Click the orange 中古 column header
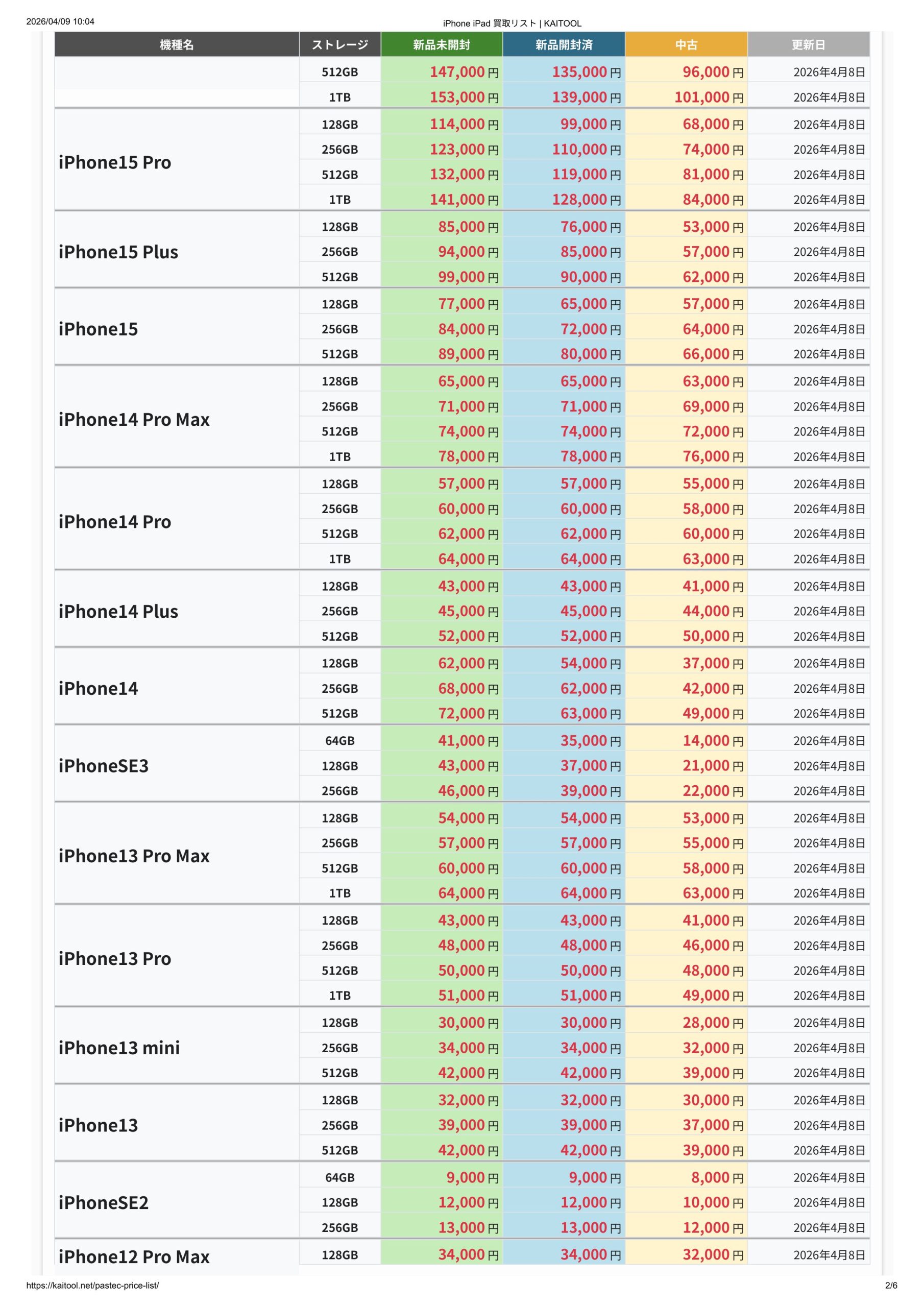Viewport: 924px width, 1307px height. (686, 44)
